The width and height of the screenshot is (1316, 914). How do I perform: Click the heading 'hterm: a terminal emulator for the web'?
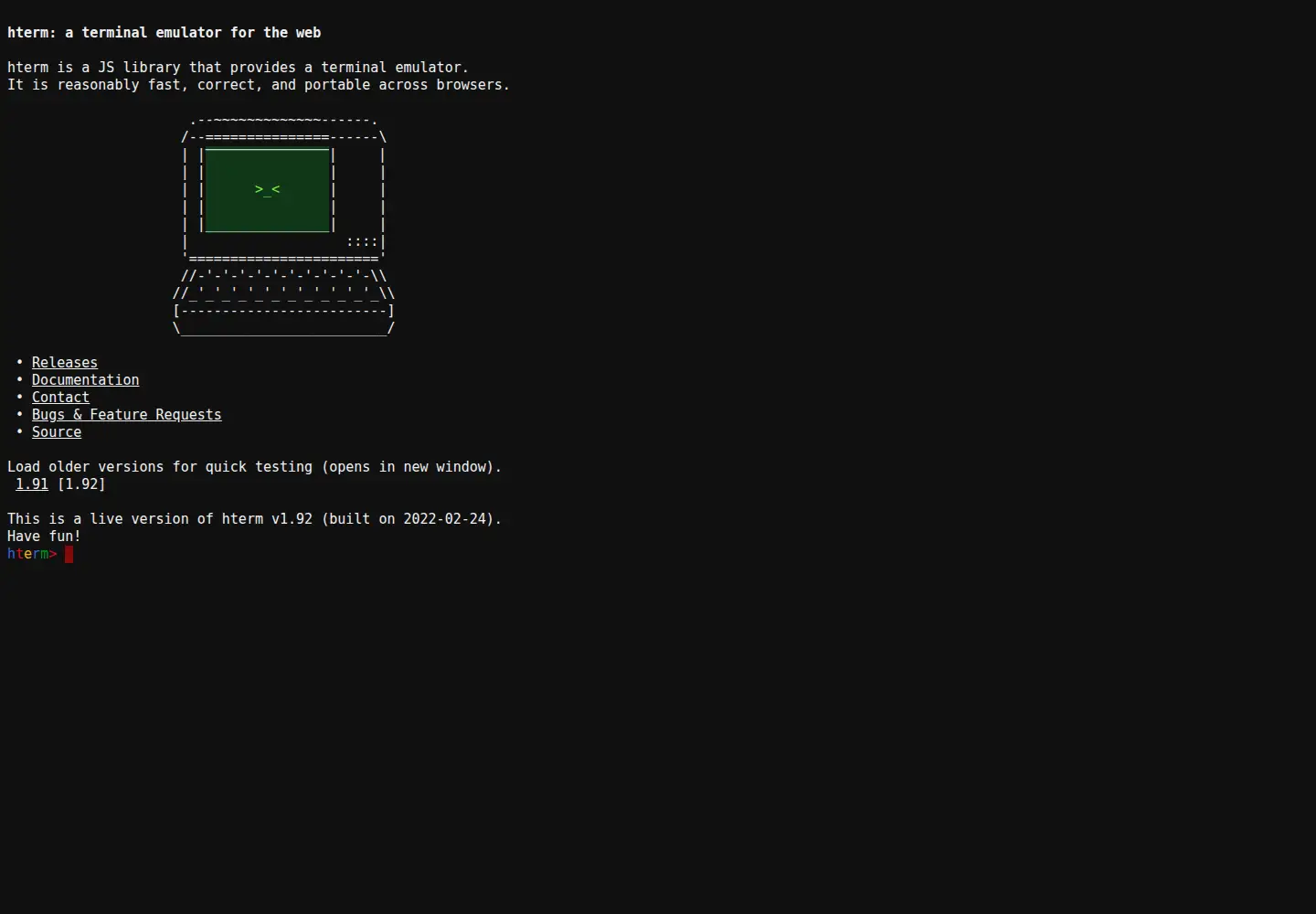tap(164, 33)
